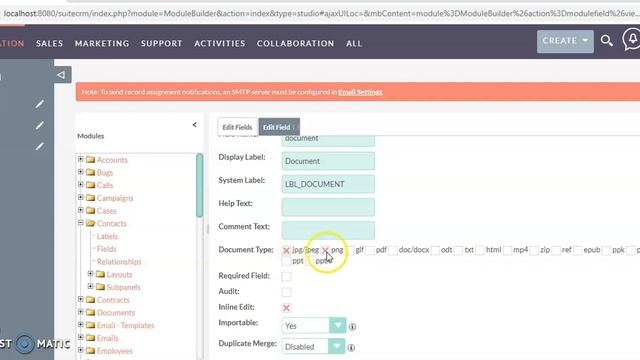Click the Calls folder icon
Viewport: 640px width, 360px height.
[91, 185]
